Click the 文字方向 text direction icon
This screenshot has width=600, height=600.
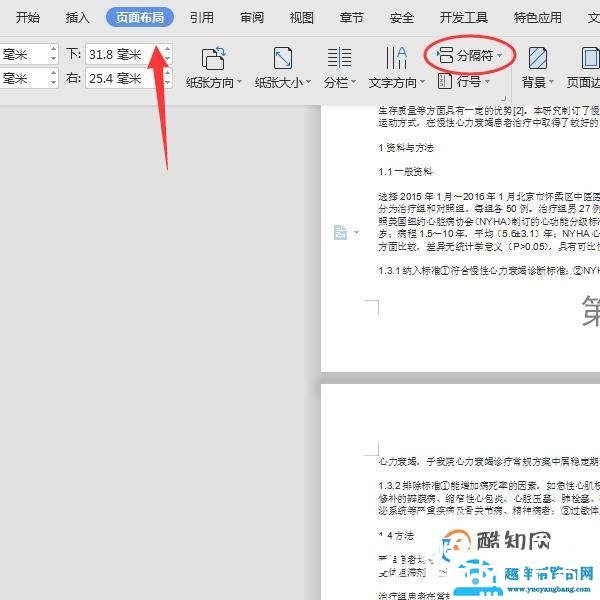pyautogui.click(x=396, y=58)
